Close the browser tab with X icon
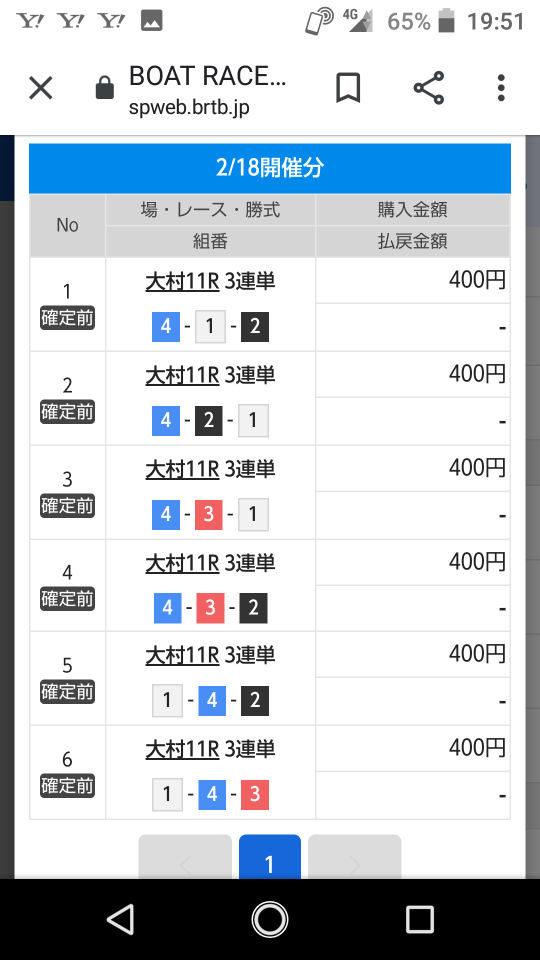 [x=41, y=88]
